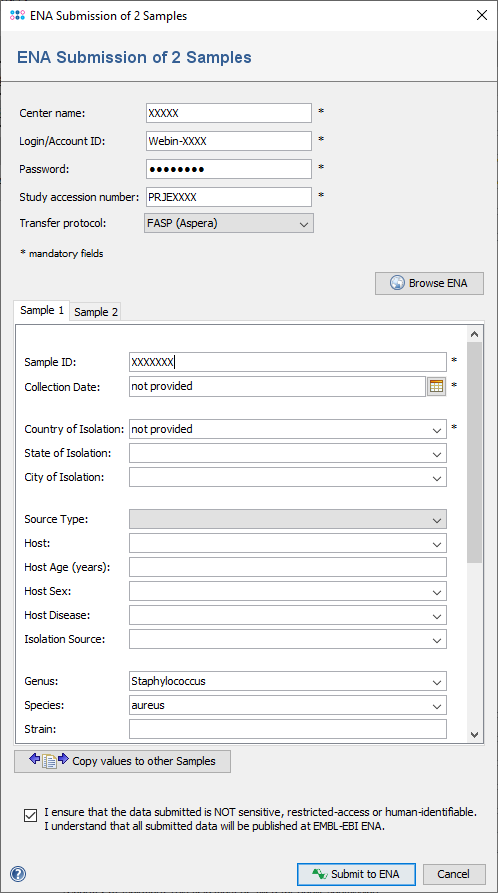Expand the Host Sex dropdown
The image size is (498, 893).
(x=437, y=591)
